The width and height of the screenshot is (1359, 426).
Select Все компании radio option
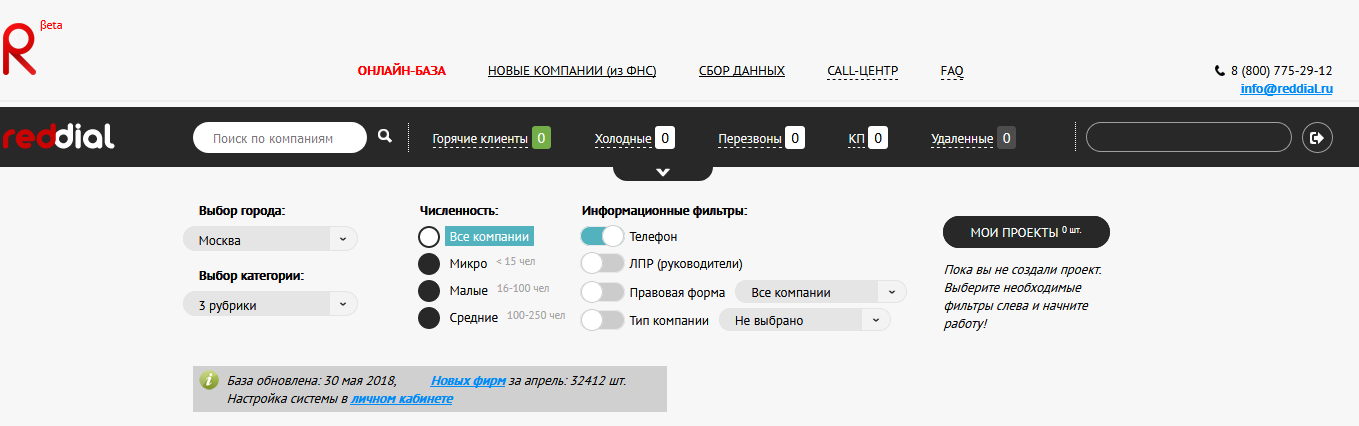tap(429, 237)
